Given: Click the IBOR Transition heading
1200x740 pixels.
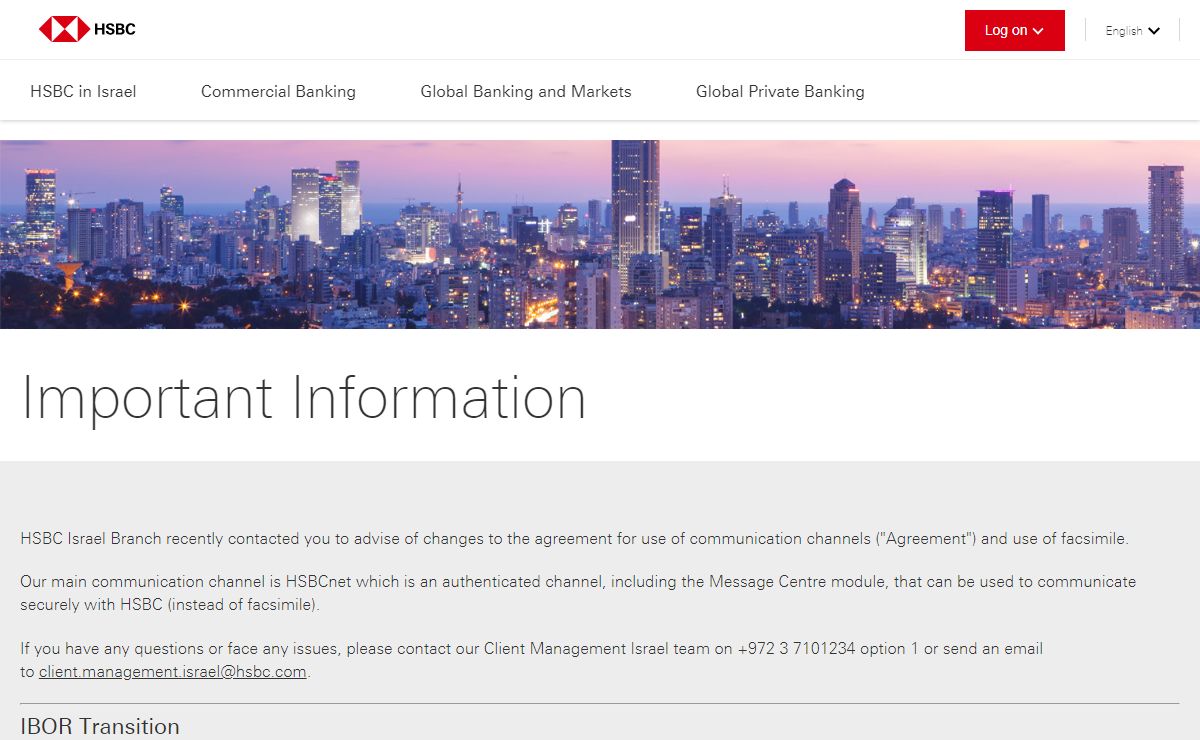Looking at the screenshot, I should pyautogui.click(x=100, y=726).
